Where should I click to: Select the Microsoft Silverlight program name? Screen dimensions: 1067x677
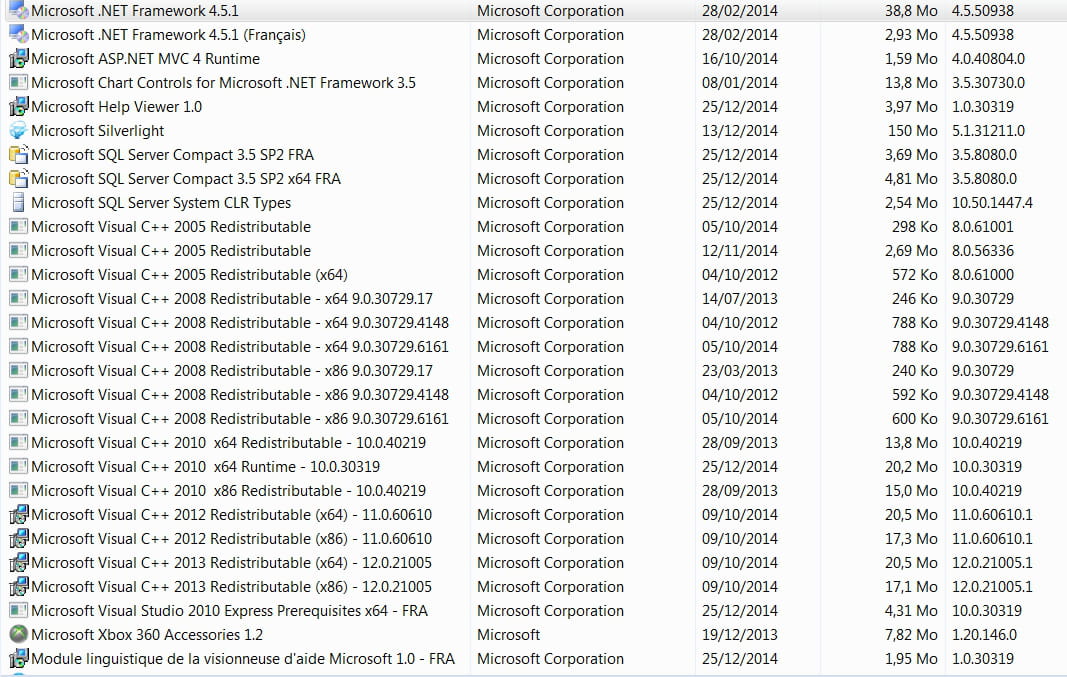97,131
